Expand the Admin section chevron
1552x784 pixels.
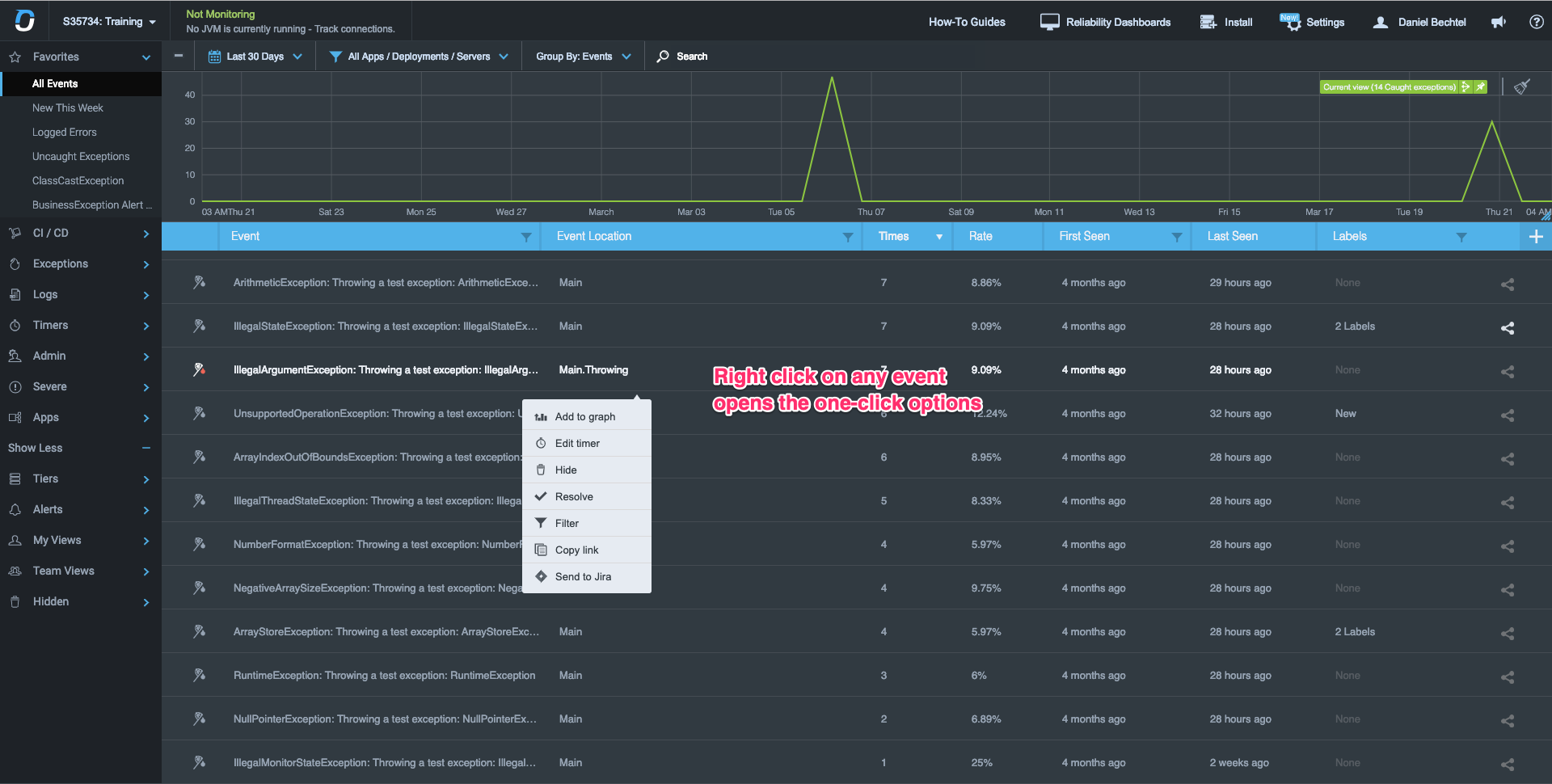(x=146, y=356)
